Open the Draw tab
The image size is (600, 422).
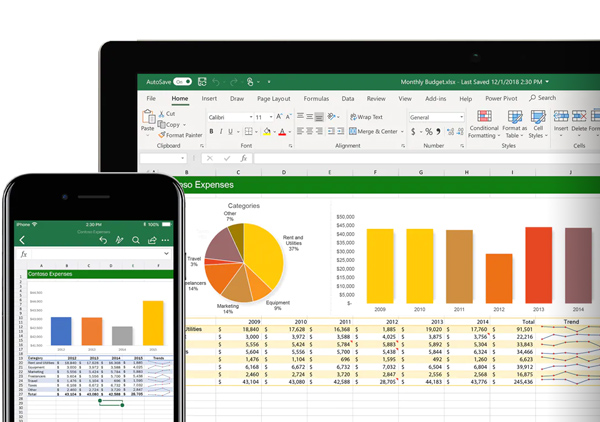(237, 99)
